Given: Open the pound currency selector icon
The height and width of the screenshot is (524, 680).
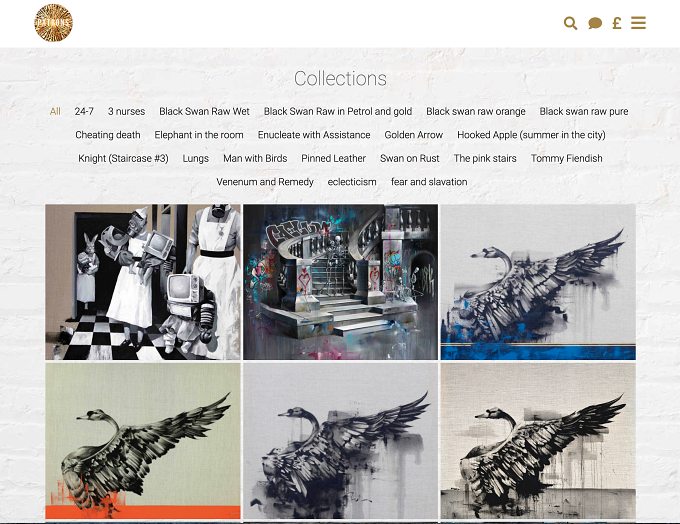Looking at the screenshot, I should click(617, 23).
